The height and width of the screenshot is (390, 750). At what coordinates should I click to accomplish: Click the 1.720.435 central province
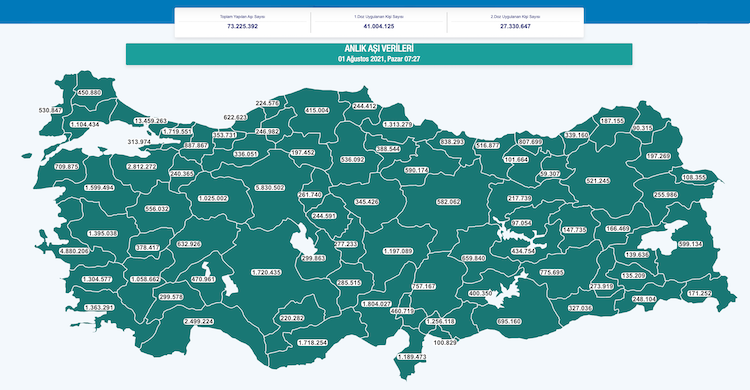click(x=266, y=272)
